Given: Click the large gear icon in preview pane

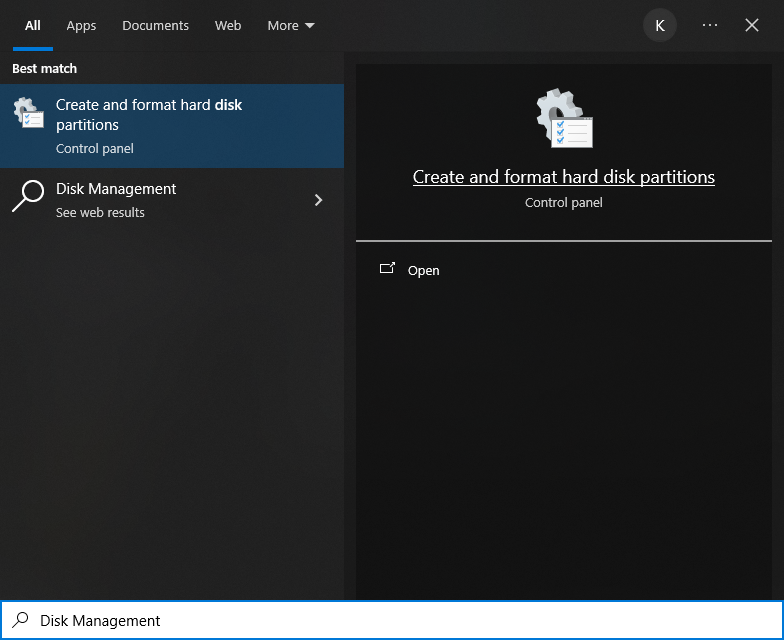Looking at the screenshot, I should point(564,118).
